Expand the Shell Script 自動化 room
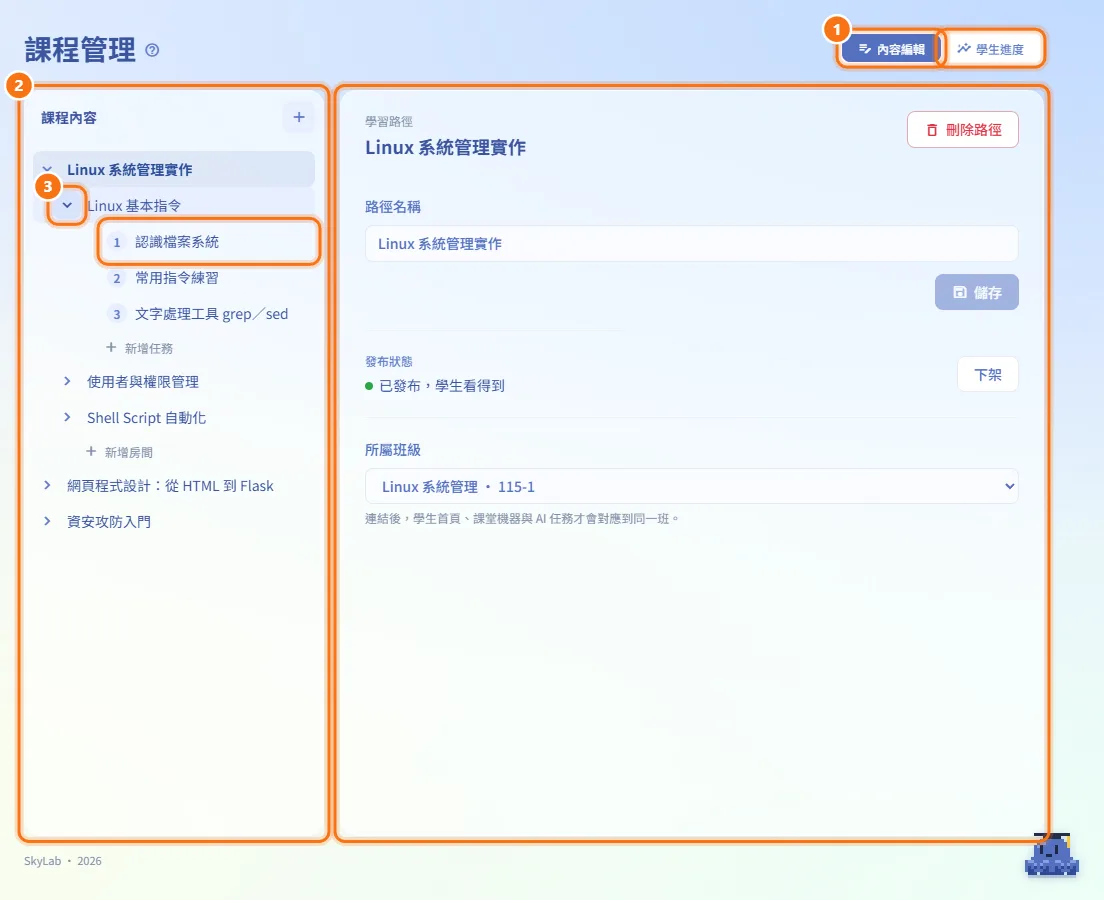 pos(67,417)
